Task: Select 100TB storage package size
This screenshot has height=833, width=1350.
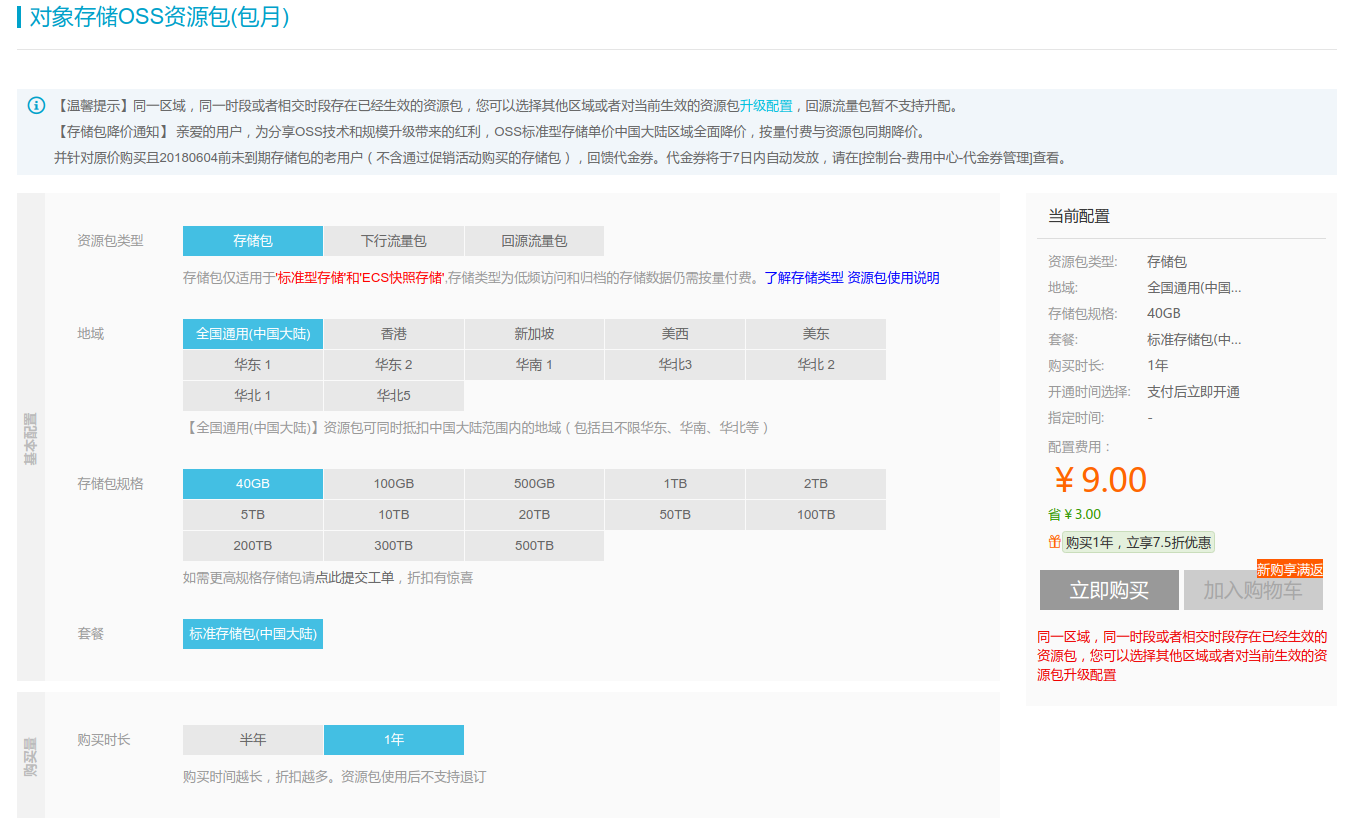Action: tap(816, 515)
